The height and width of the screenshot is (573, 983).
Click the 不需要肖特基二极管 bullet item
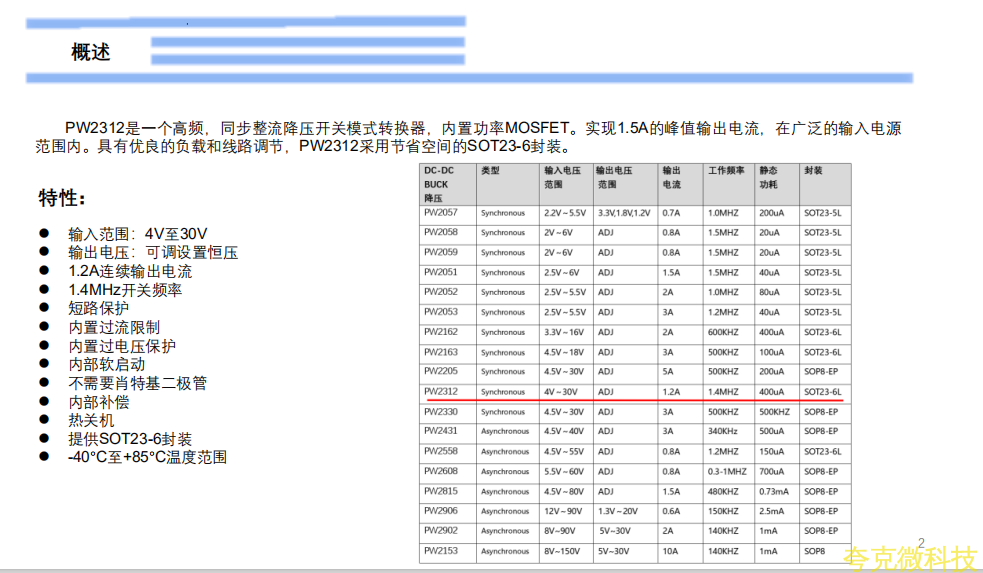click(x=137, y=383)
